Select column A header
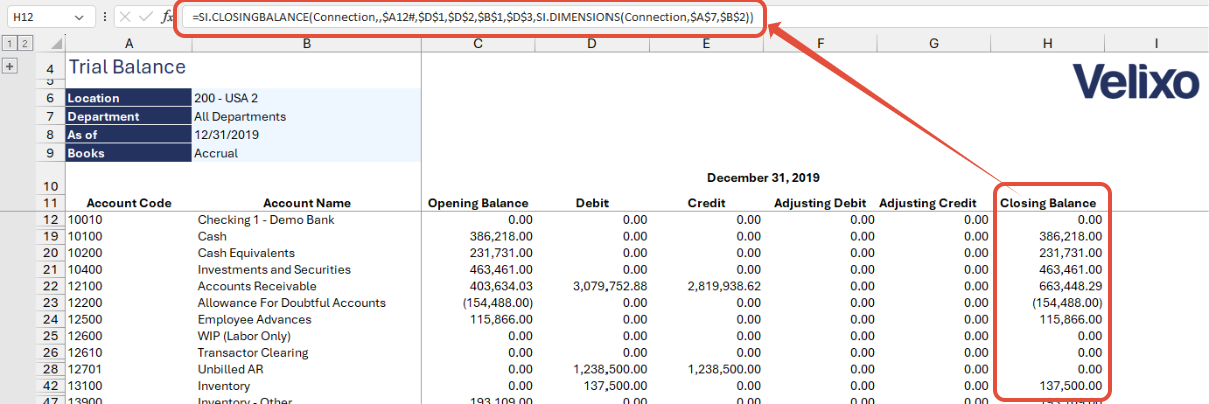This screenshot has width=1209, height=404. coord(129,44)
